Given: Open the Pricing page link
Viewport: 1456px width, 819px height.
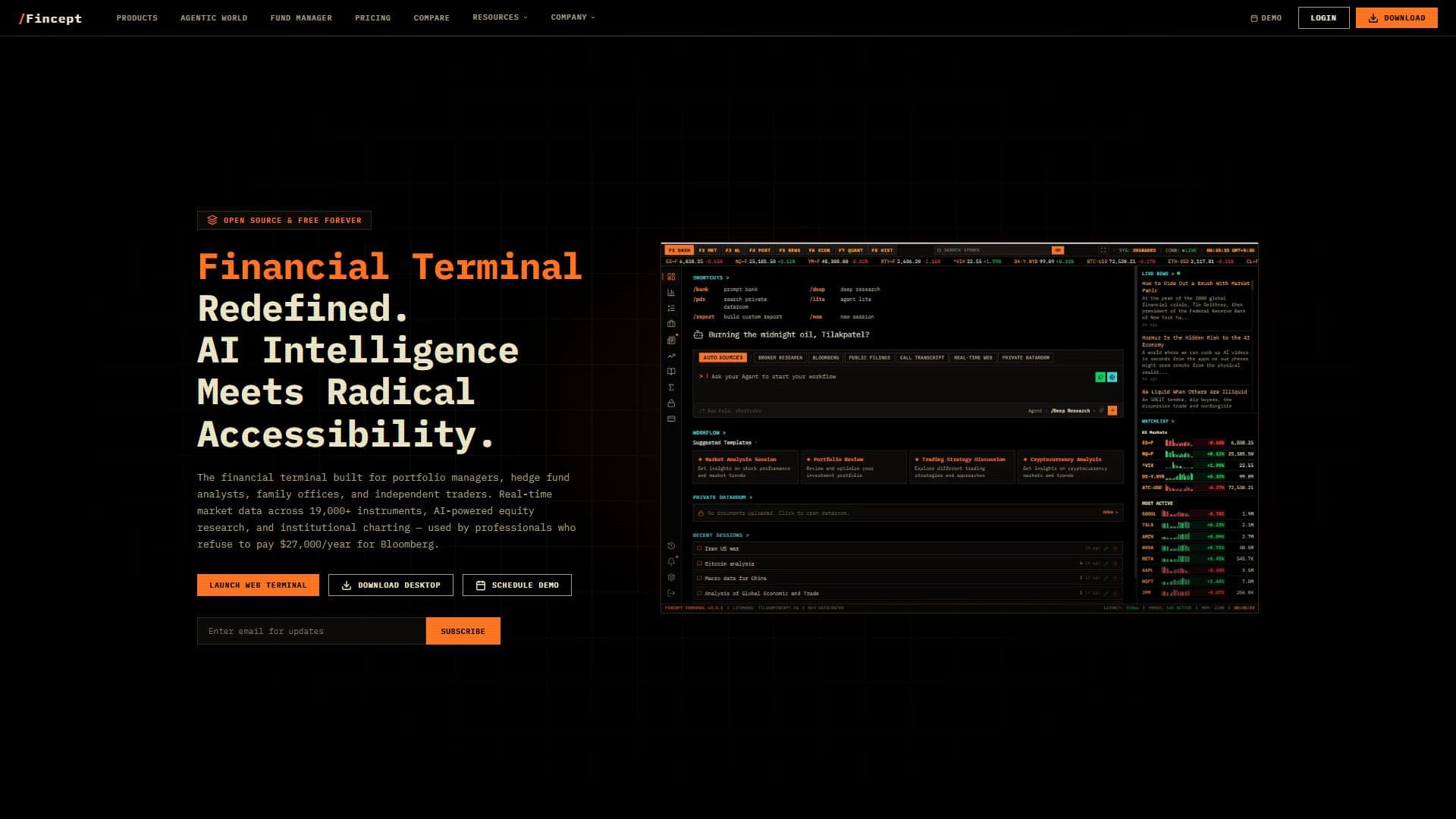Looking at the screenshot, I should (372, 17).
